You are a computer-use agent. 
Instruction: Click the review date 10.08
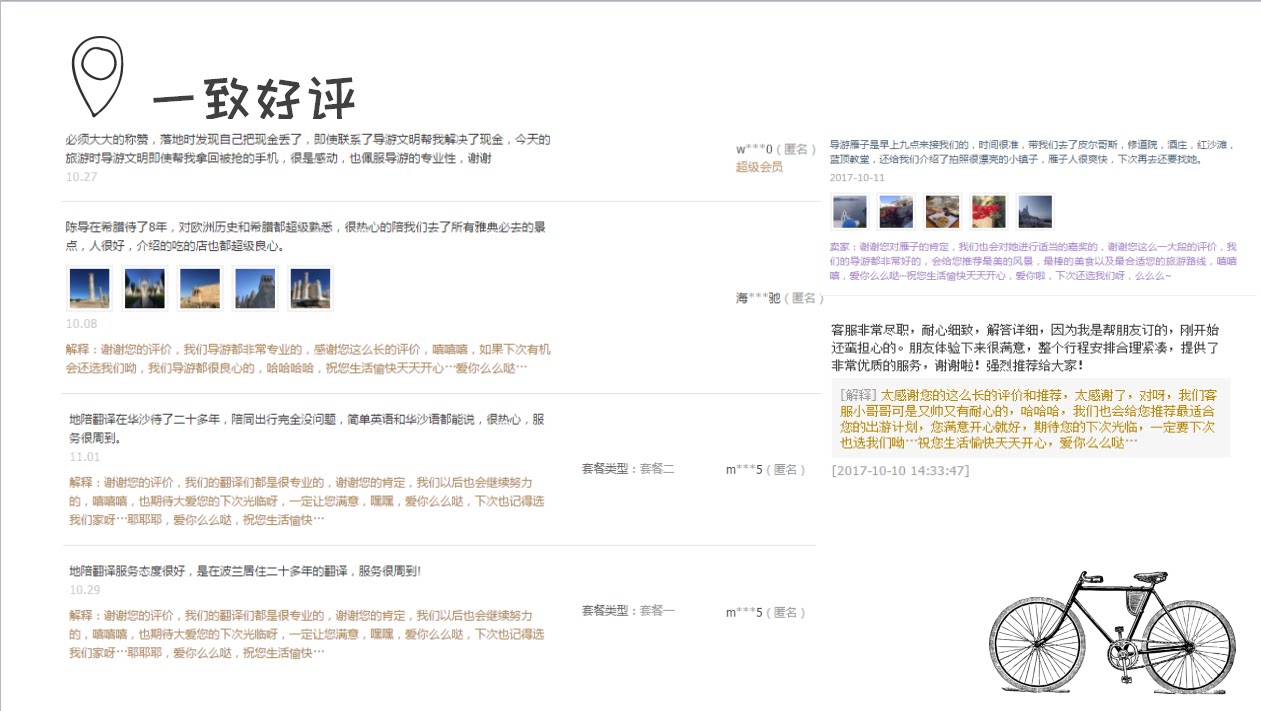click(x=81, y=324)
